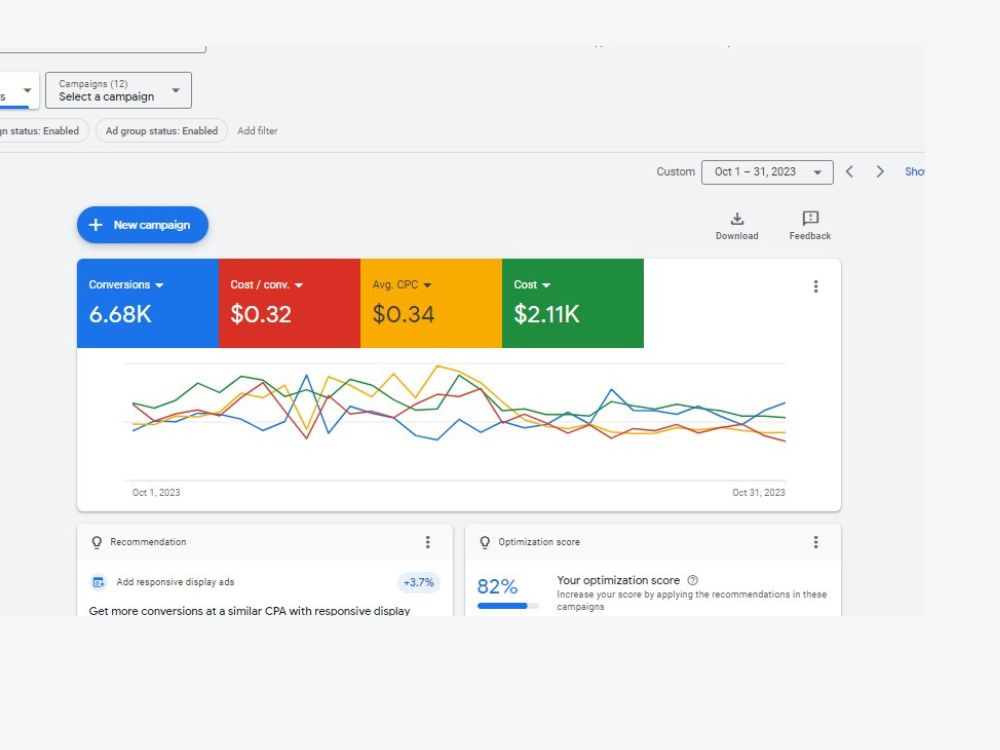
Task: Click the Oct 31, 2023 chart axis label
Action: [758, 492]
